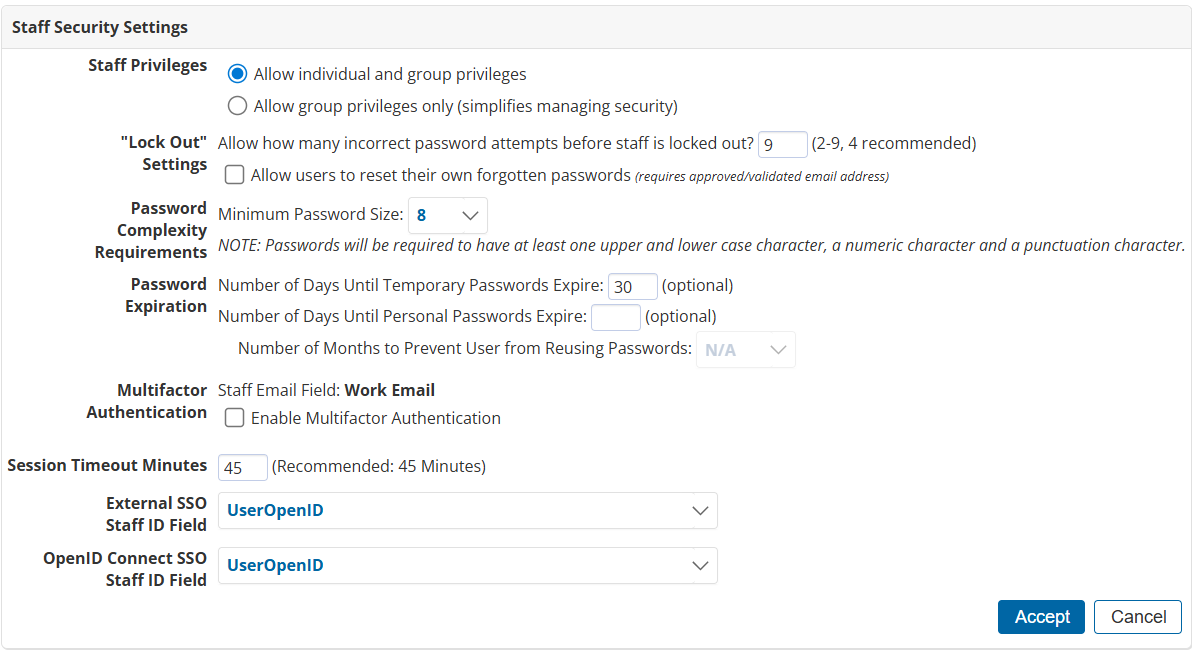The width and height of the screenshot is (1192, 650).
Task: Choose Allow group privileges only option
Action: (x=238, y=106)
